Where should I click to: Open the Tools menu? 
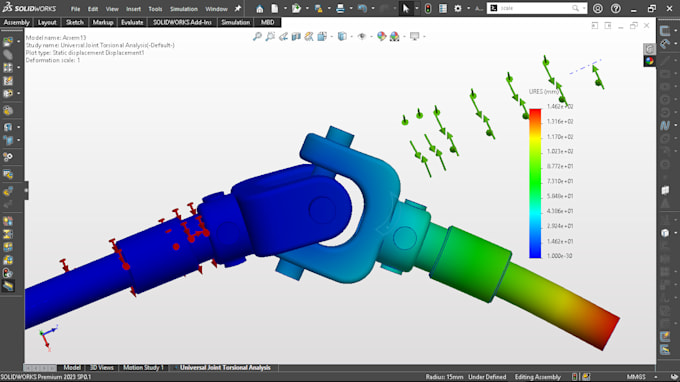pos(155,9)
